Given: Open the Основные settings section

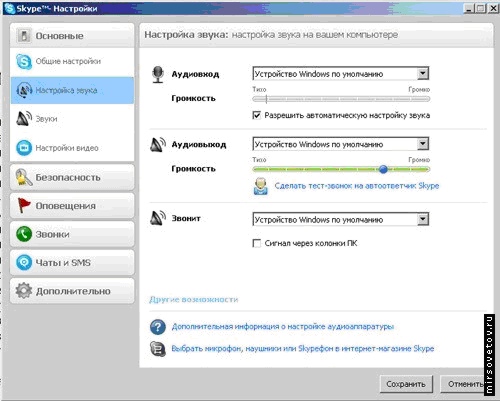Looking at the screenshot, I should 72,35.
